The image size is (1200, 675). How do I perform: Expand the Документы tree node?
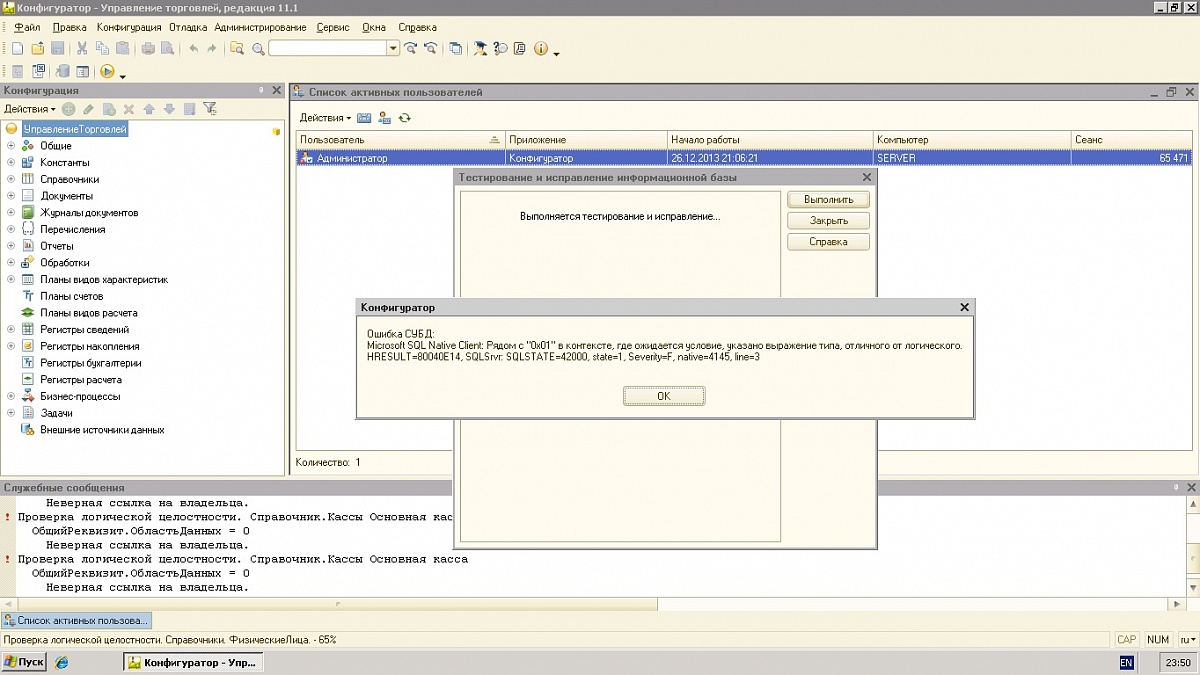[x=11, y=196]
